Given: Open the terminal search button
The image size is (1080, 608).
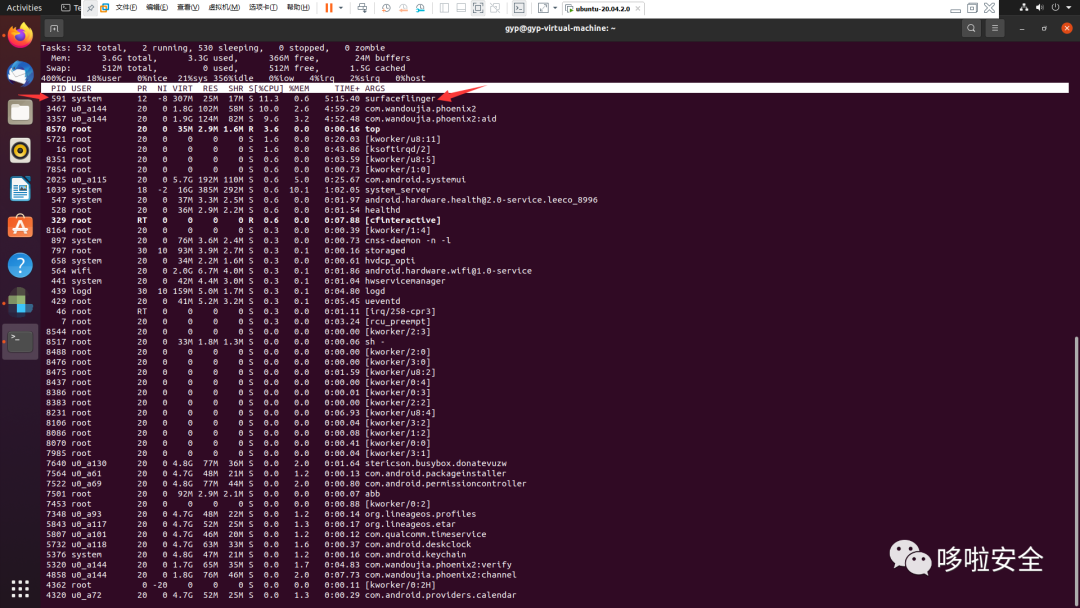Looking at the screenshot, I should pos(971,28).
